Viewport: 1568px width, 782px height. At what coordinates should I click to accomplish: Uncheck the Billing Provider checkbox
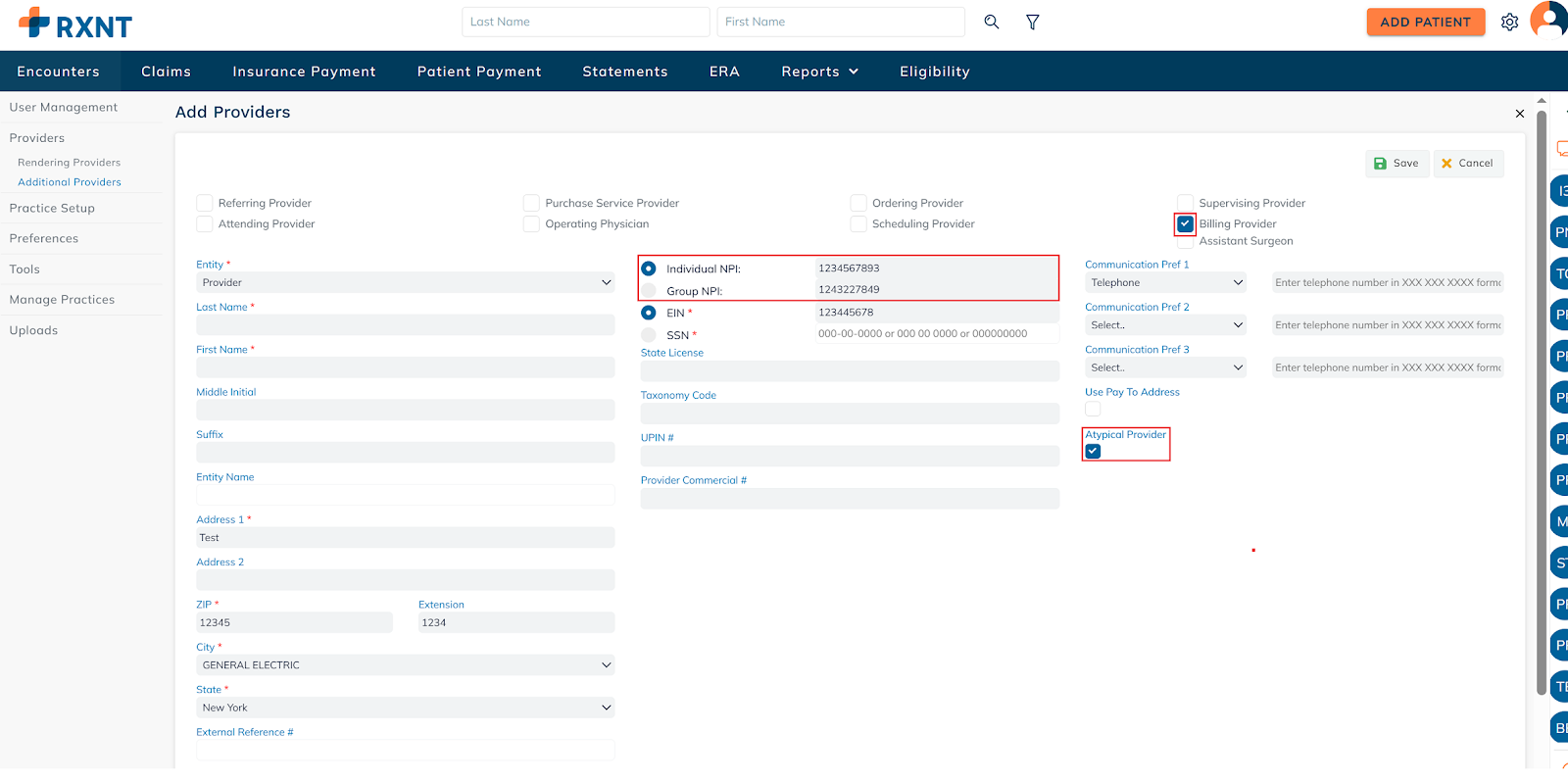click(x=1185, y=223)
